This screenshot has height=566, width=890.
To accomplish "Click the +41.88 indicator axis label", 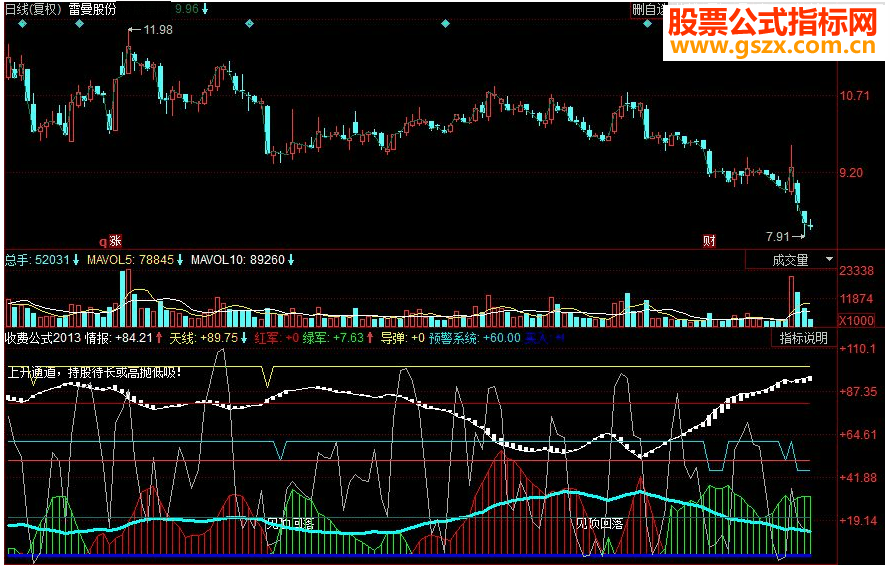I will [858, 478].
